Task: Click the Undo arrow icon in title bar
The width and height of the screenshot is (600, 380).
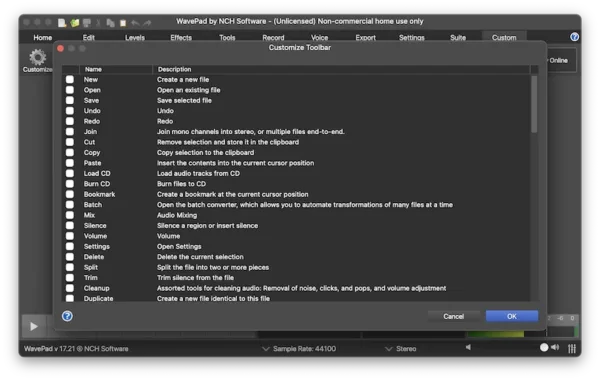Action: 135,23
